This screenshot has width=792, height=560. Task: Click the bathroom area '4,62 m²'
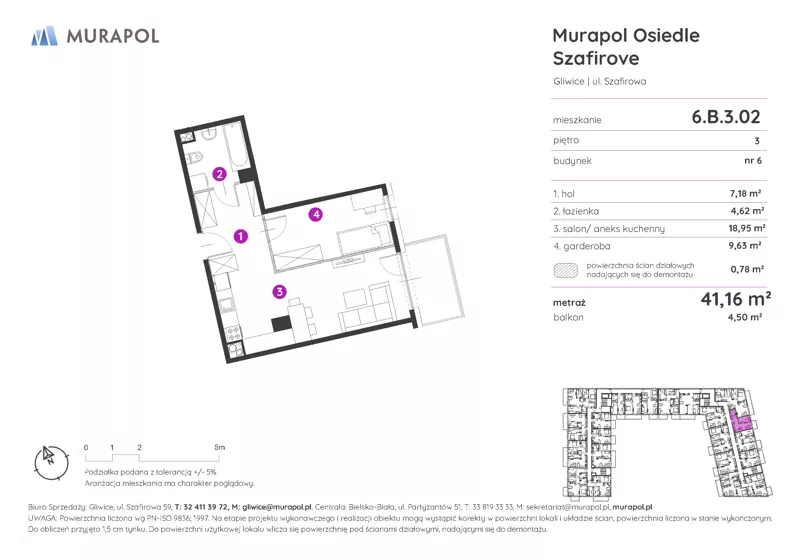[x=748, y=211]
